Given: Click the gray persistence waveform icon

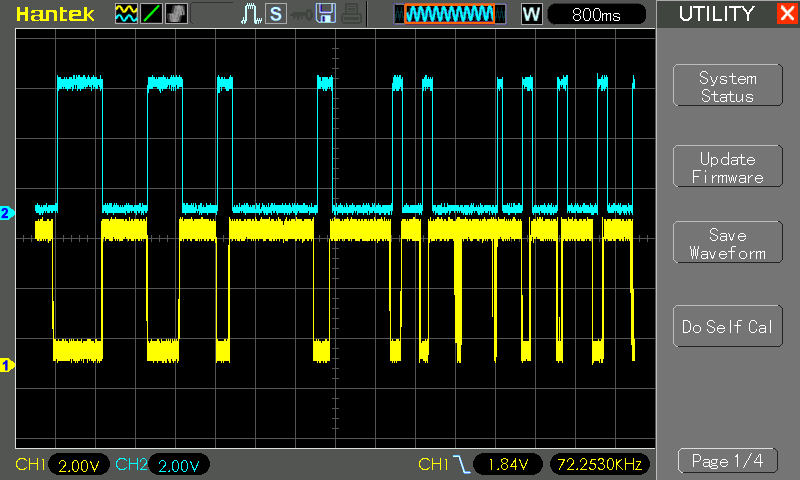Looking at the screenshot, I should point(177,14).
